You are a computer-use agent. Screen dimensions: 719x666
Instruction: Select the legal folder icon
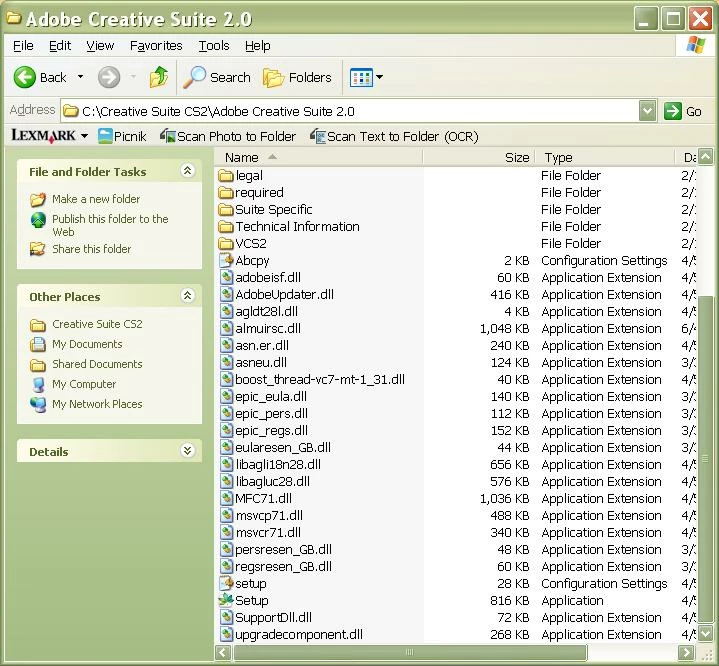pos(226,176)
